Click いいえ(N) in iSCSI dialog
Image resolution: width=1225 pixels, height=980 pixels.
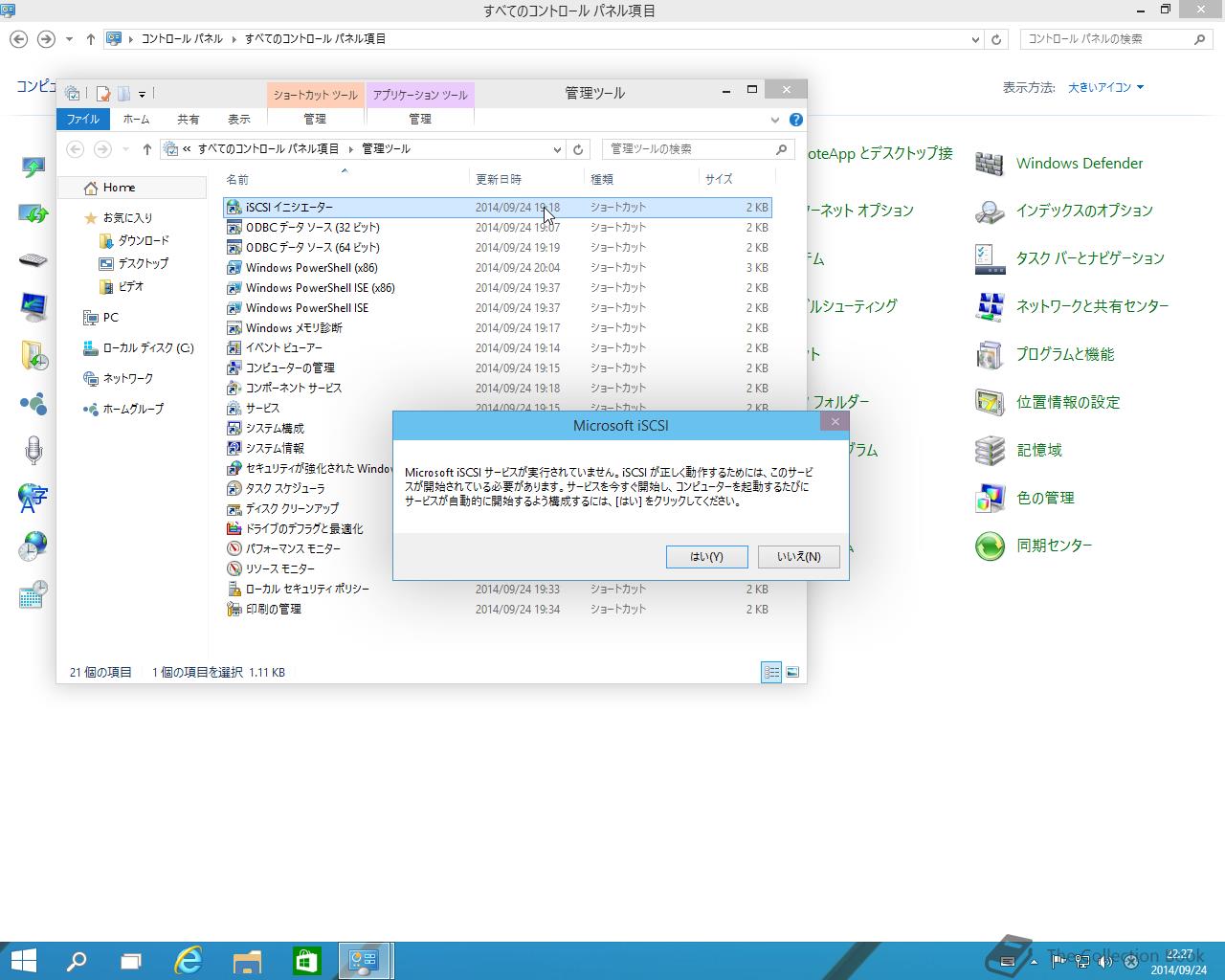pos(799,556)
